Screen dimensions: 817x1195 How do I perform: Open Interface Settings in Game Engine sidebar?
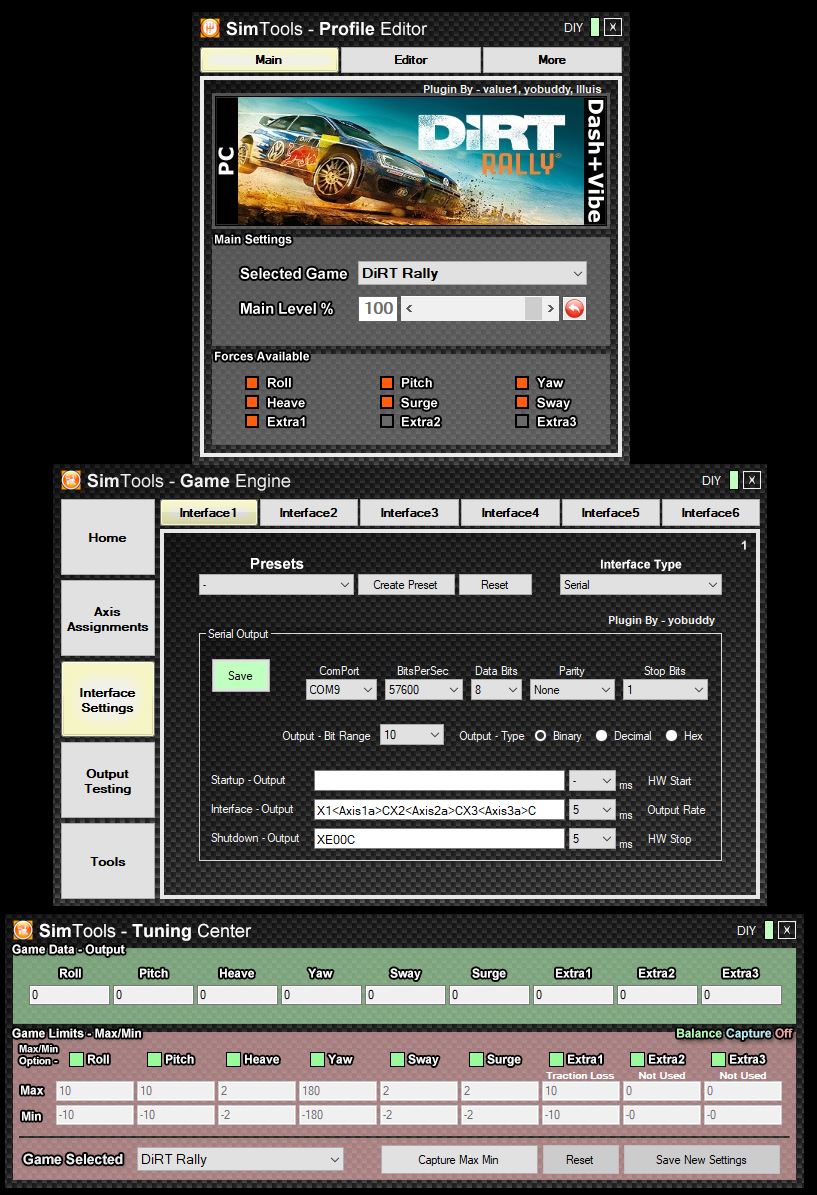point(107,700)
